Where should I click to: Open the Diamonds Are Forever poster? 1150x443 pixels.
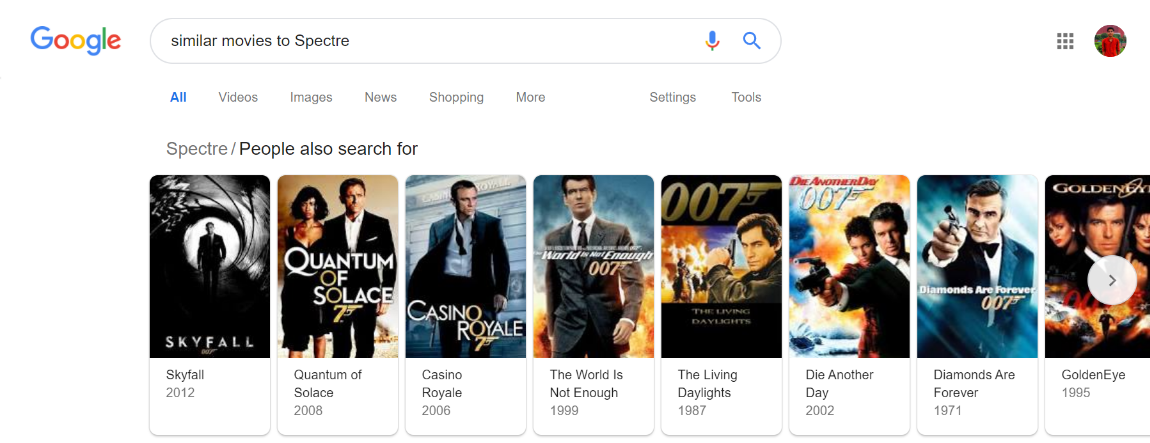[977, 266]
